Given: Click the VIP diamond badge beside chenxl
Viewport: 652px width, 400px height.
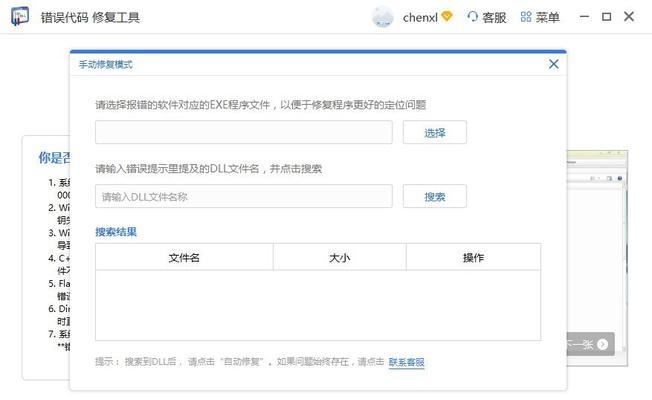Looking at the screenshot, I should 447,17.
